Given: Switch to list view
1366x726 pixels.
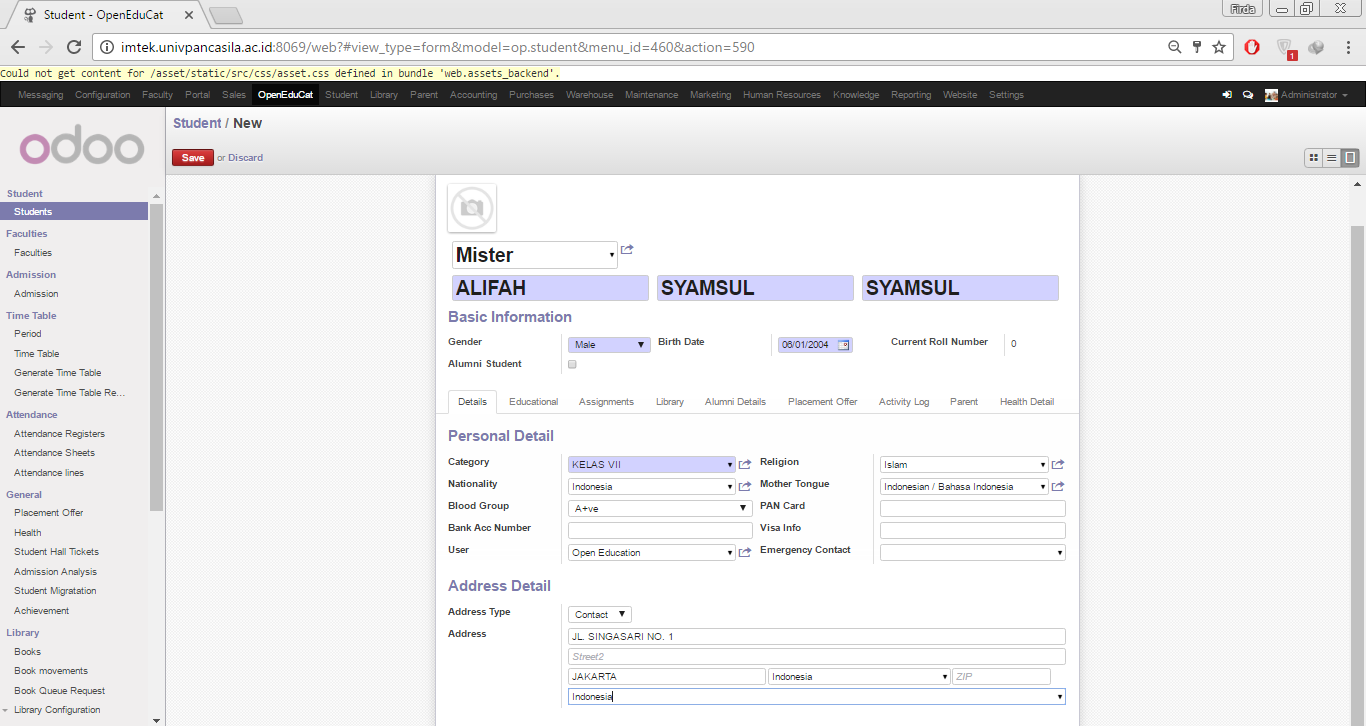Looking at the screenshot, I should [x=1332, y=158].
